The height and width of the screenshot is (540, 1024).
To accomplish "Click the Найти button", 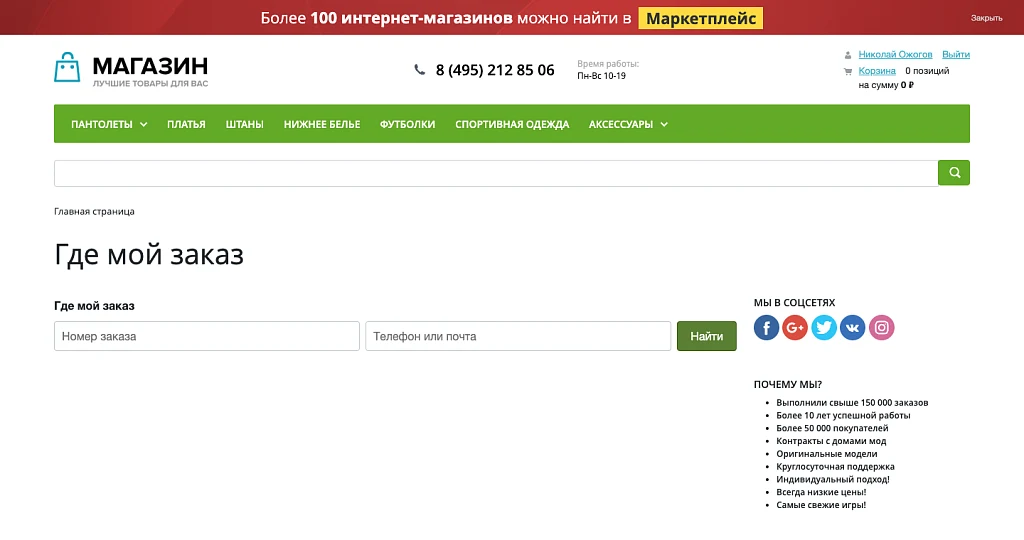I will click(x=707, y=336).
